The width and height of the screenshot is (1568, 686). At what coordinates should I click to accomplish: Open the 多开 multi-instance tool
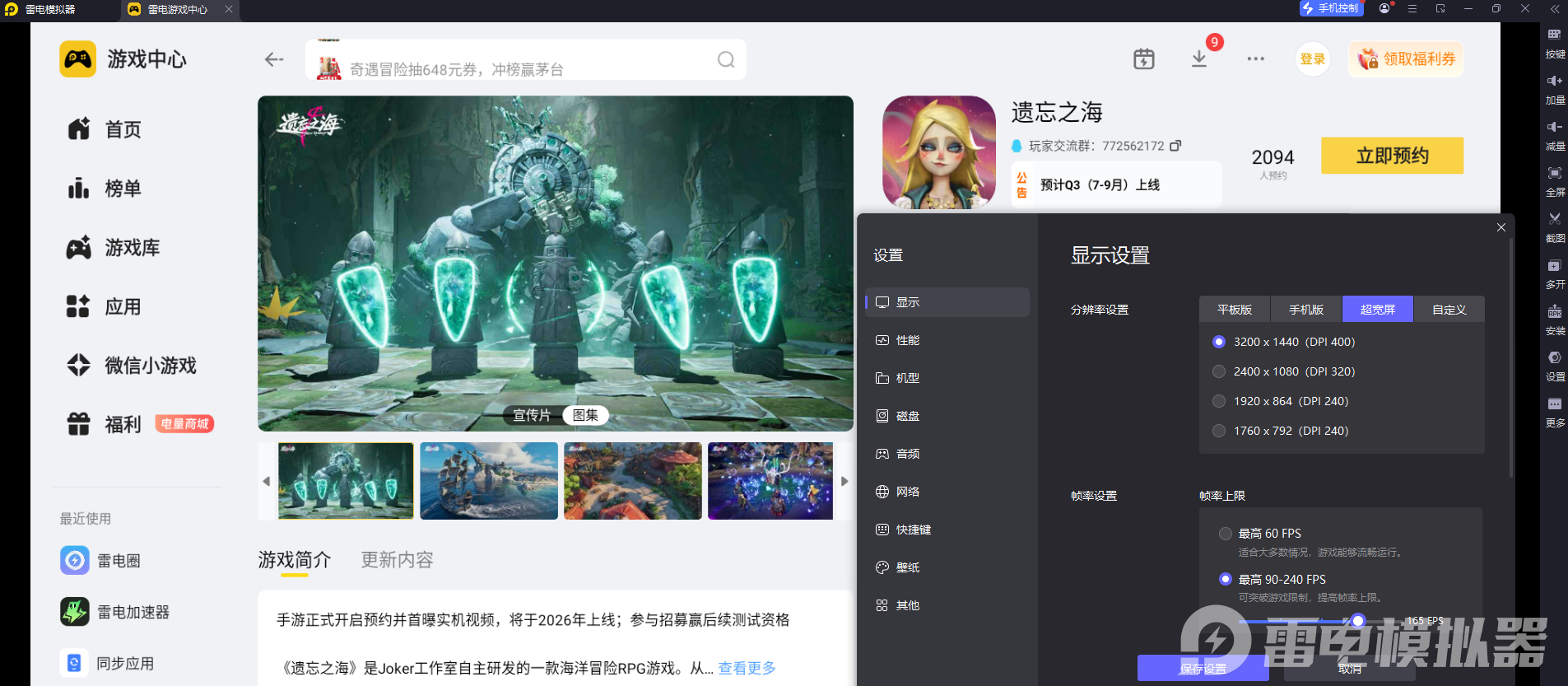tap(1555, 273)
